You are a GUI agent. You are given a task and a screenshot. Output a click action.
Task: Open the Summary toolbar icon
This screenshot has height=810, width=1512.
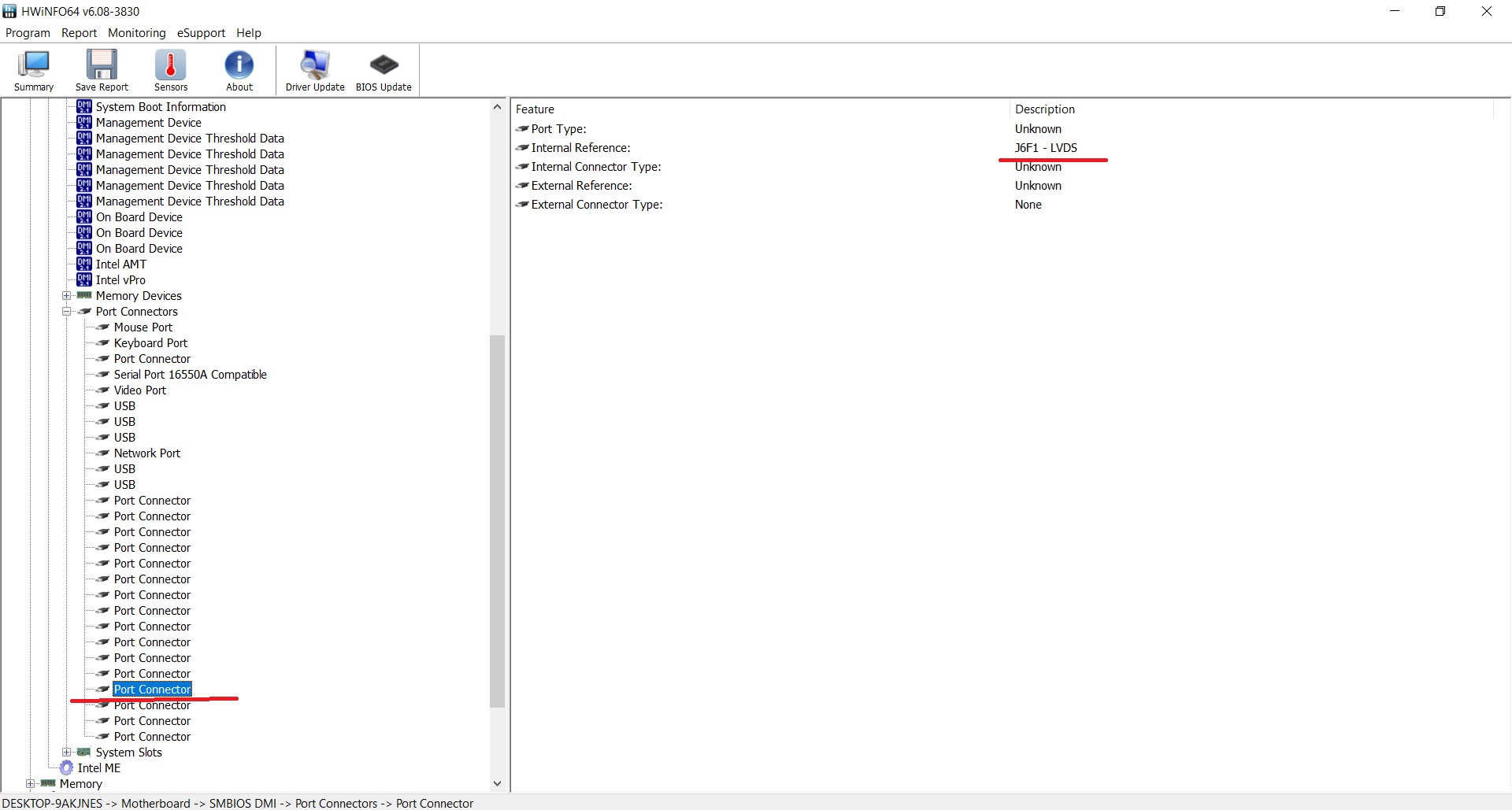tap(34, 71)
